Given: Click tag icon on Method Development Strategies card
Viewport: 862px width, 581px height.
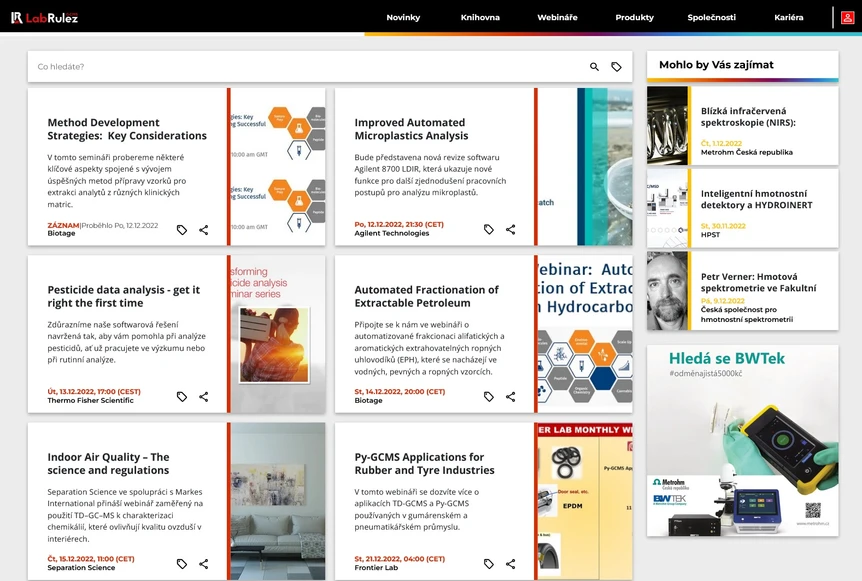Looking at the screenshot, I should [x=181, y=229].
